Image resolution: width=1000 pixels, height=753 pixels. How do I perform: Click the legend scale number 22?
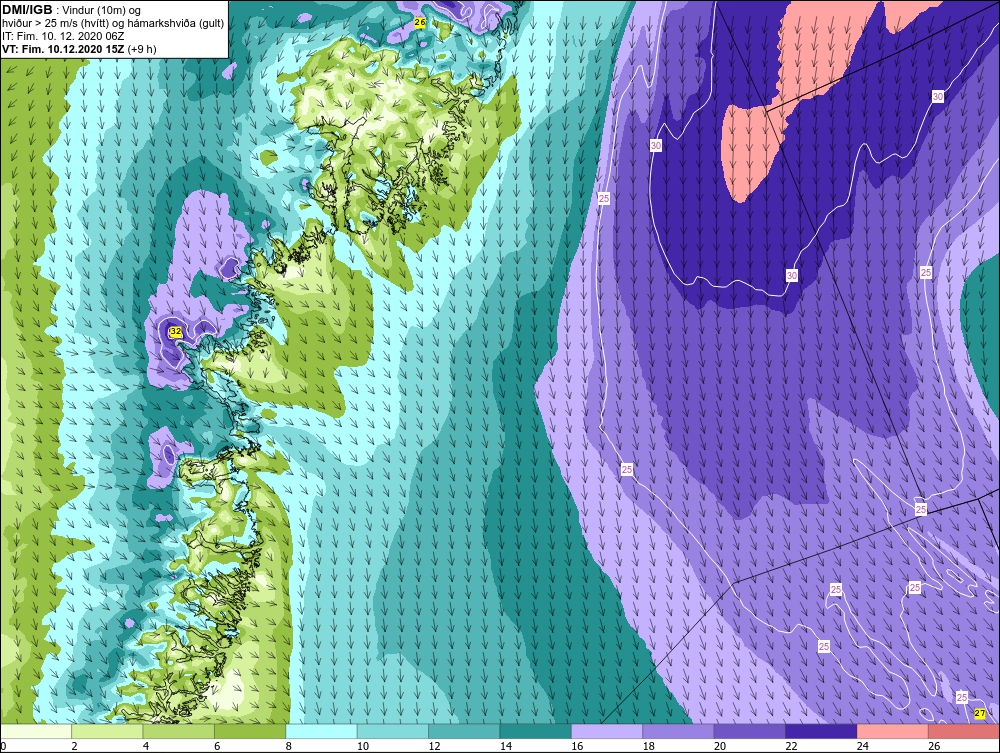pos(791,746)
